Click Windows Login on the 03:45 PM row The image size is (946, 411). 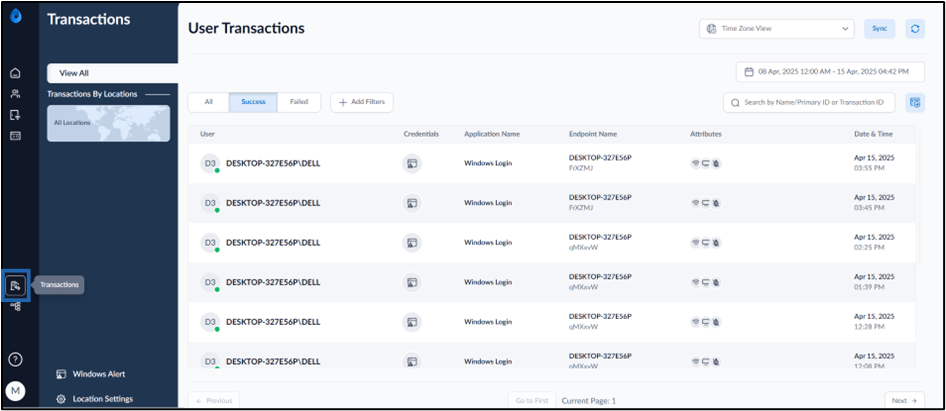pyautogui.click(x=488, y=203)
